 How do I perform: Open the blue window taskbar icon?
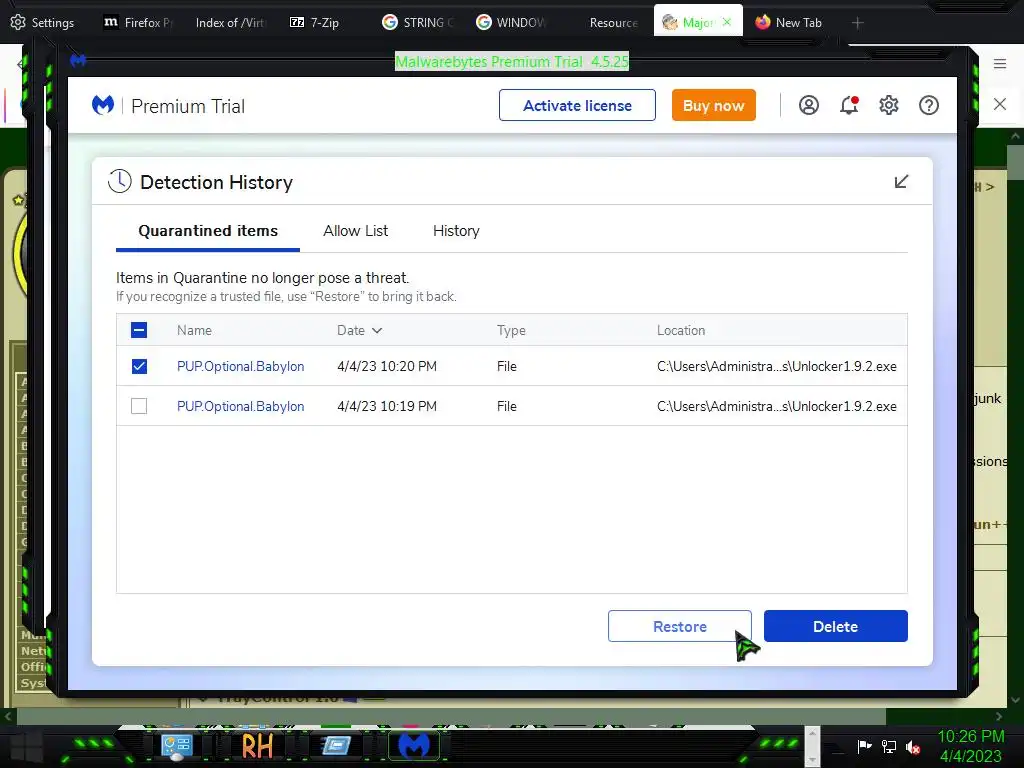[x=336, y=746]
